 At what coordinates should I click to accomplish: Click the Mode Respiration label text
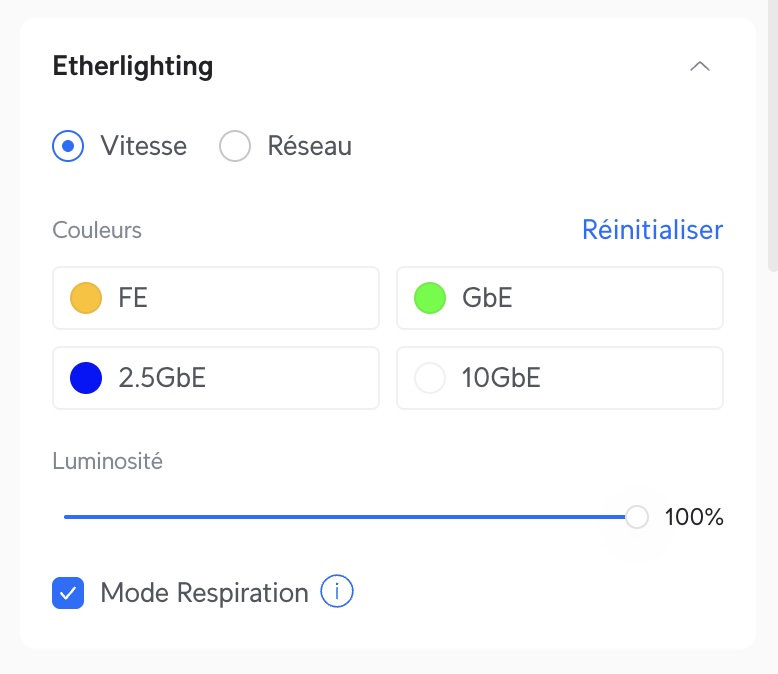coord(204,593)
